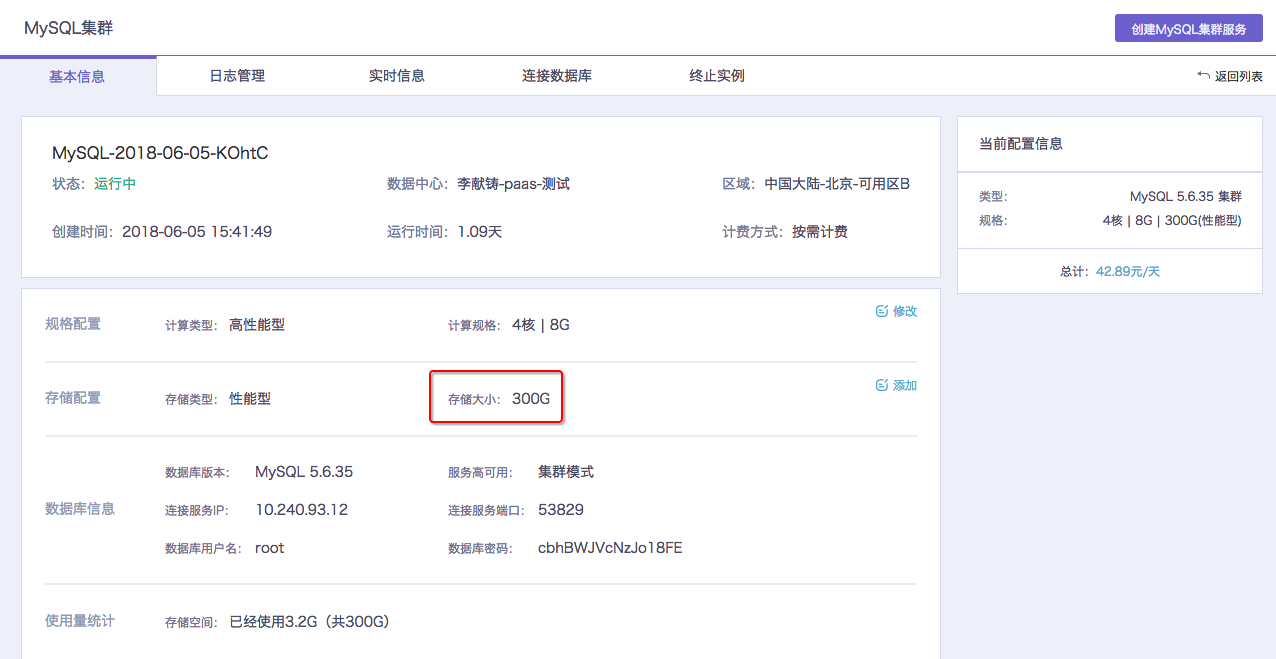Click the data center value 李献铸-paas-测试
The height and width of the screenshot is (659, 1276).
pyautogui.click(x=514, y=184)
